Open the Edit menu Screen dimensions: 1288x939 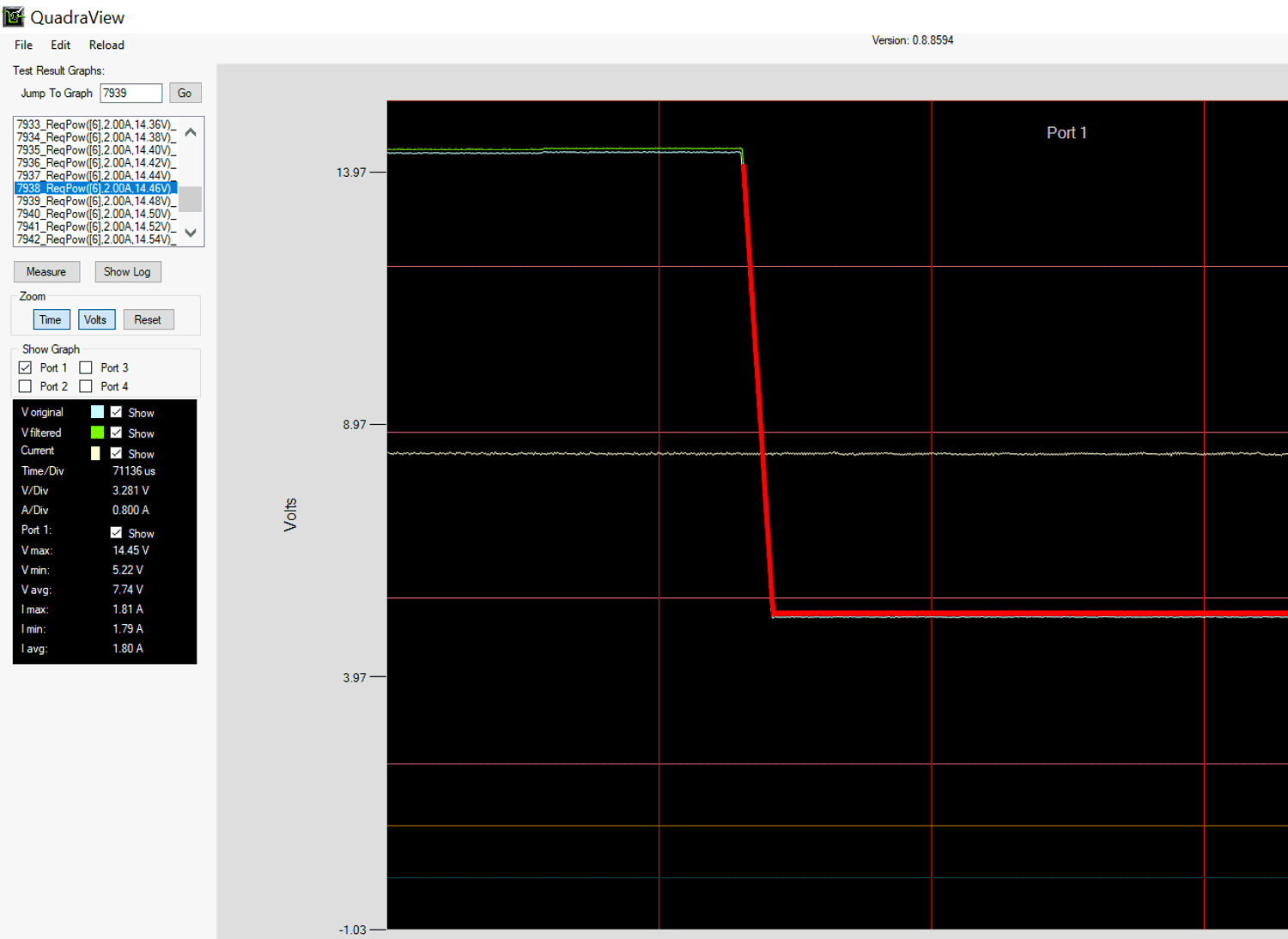(x=59, y=45)
